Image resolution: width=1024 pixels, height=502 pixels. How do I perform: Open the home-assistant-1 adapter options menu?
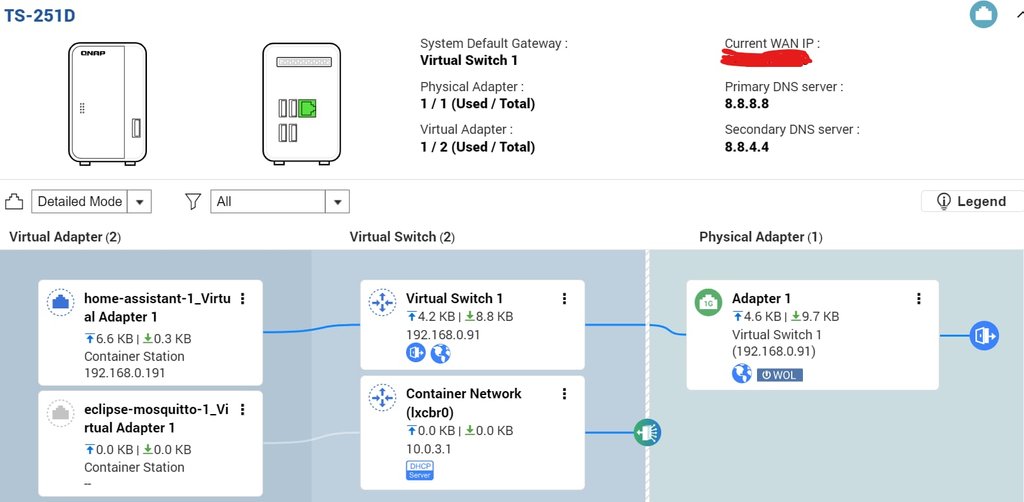243,298
